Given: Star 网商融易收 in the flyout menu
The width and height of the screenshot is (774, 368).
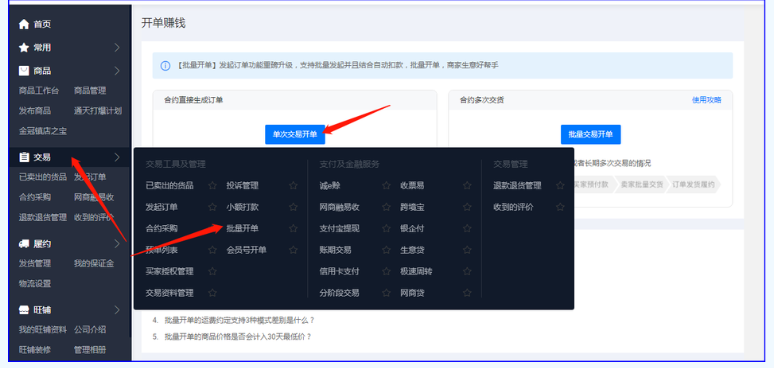Looking at the screenshot, I should click(x=387, y=207).
